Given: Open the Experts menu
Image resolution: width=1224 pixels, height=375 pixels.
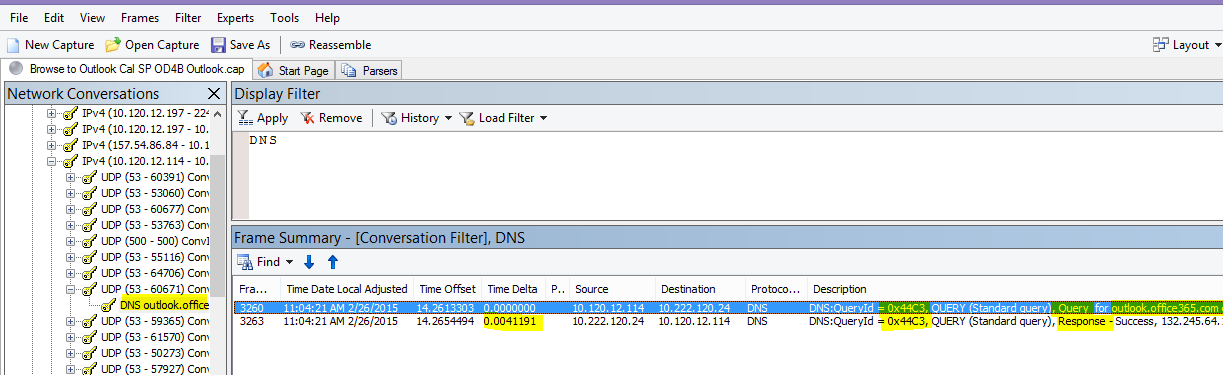Looking at the screenshot, I should (235, 18).
